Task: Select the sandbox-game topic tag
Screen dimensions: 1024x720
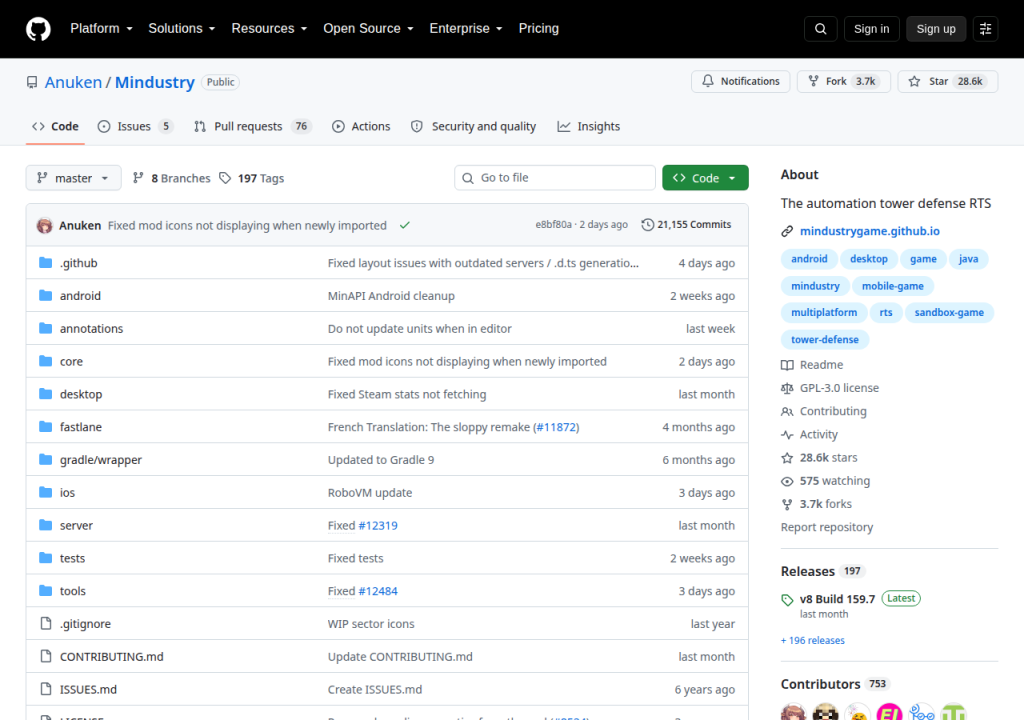Action: point(949,313)
